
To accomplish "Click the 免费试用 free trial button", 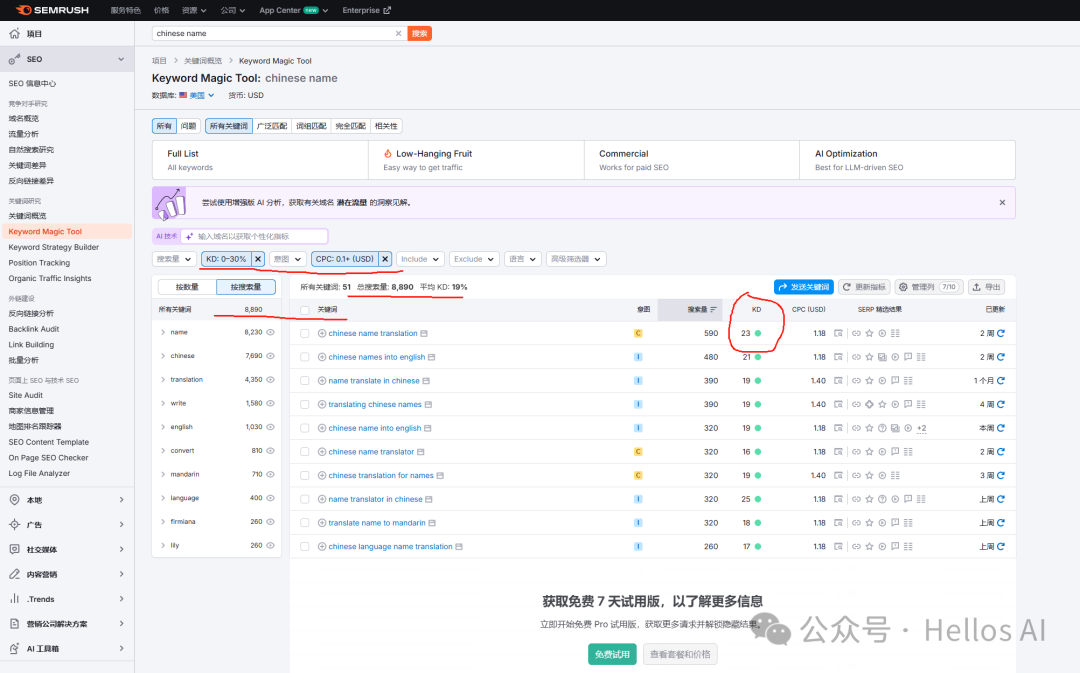I will pyautogui.click(x=612, y=654).
